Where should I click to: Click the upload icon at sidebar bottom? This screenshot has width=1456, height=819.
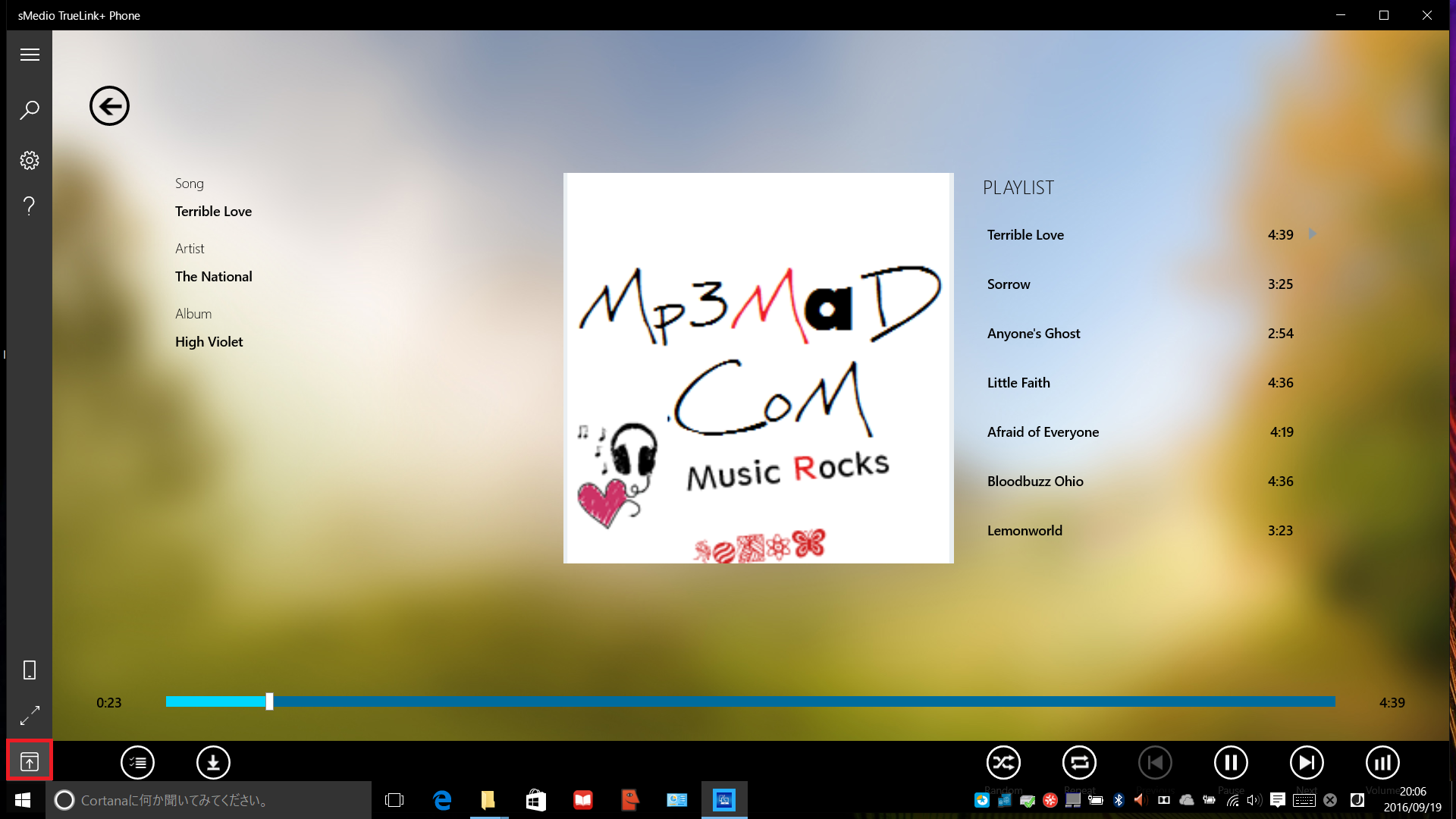tap(30, 761)
